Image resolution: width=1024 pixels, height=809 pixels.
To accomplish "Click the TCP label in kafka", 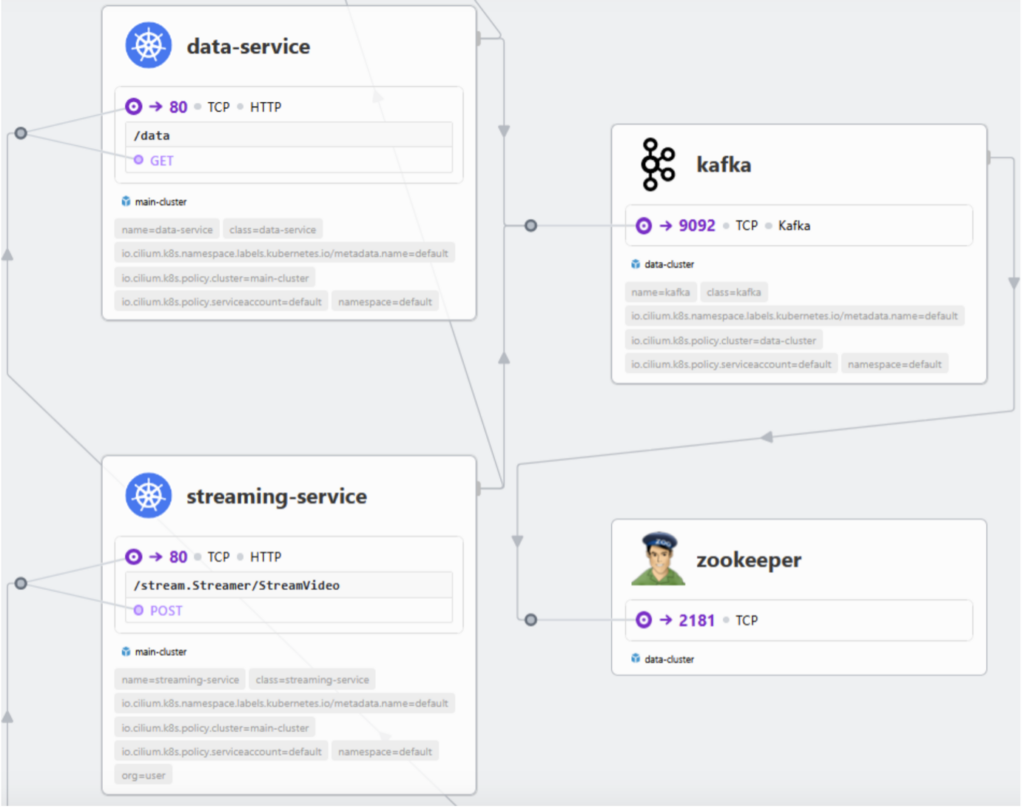I will [x=746, y=226].
